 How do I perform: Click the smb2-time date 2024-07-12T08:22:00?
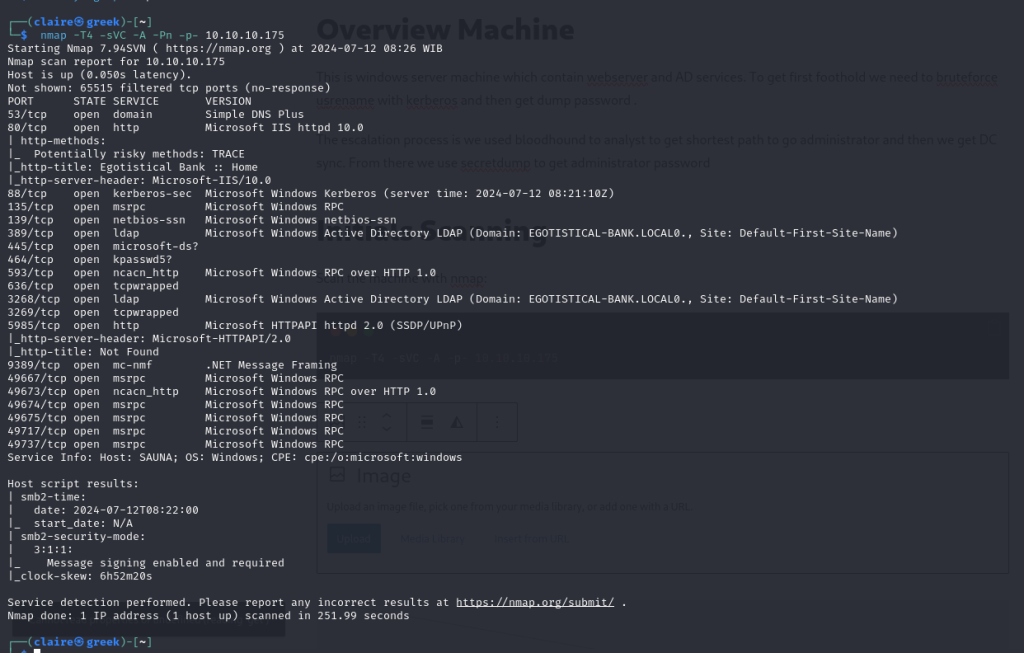click(x=136, y=510)
